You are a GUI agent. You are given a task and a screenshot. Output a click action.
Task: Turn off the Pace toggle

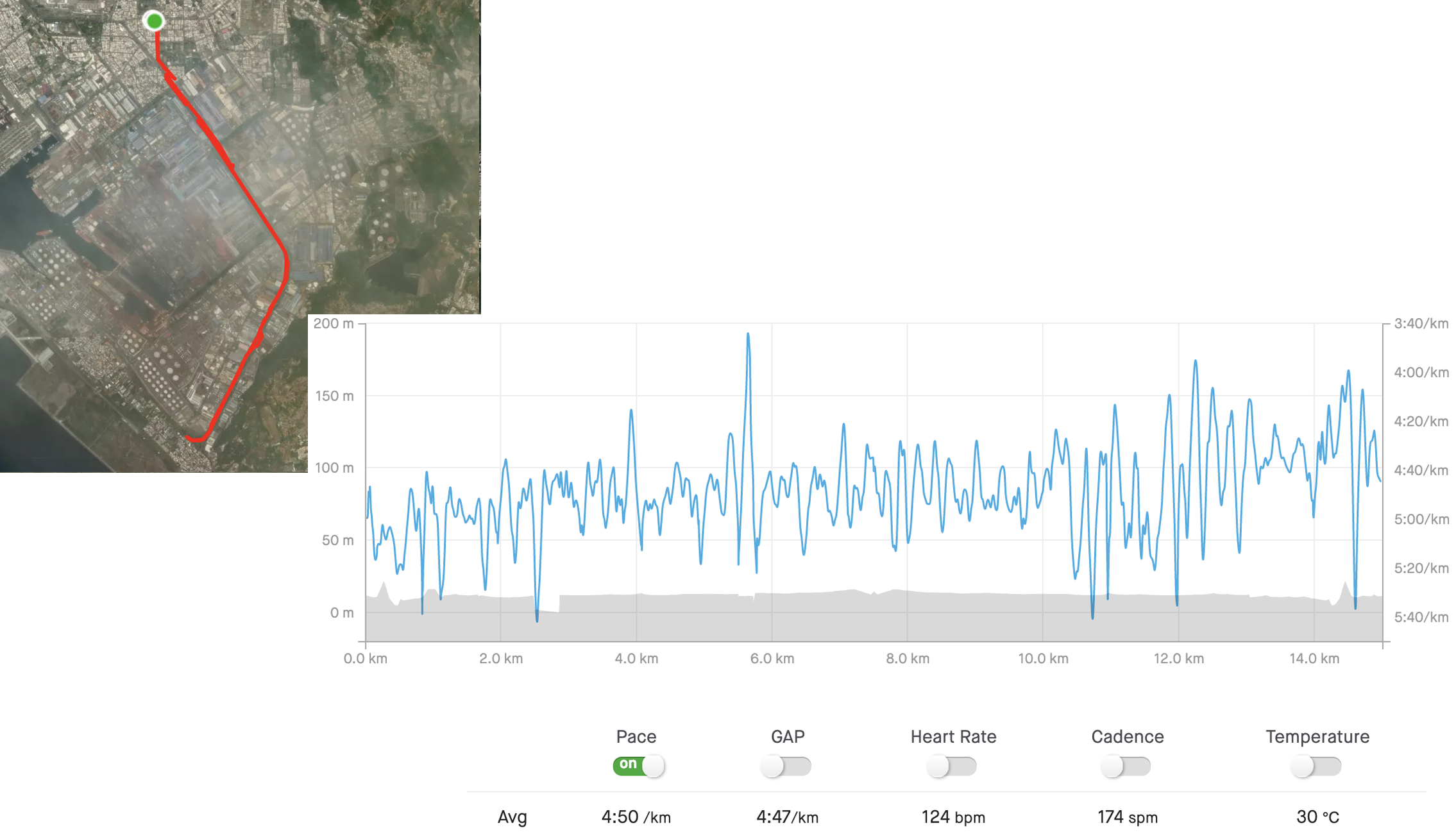pos(638,765)
